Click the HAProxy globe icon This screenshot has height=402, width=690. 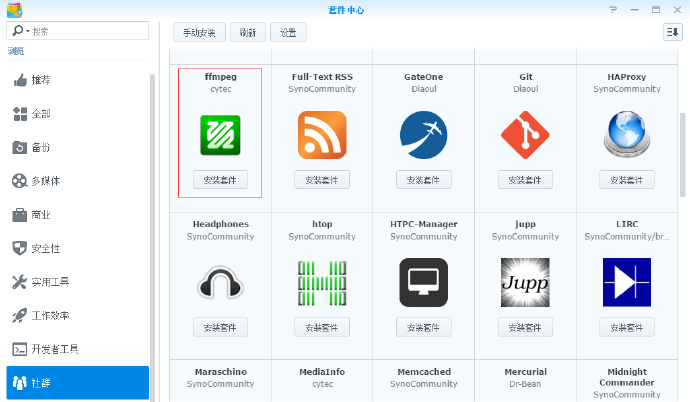[x=627, y=135]
